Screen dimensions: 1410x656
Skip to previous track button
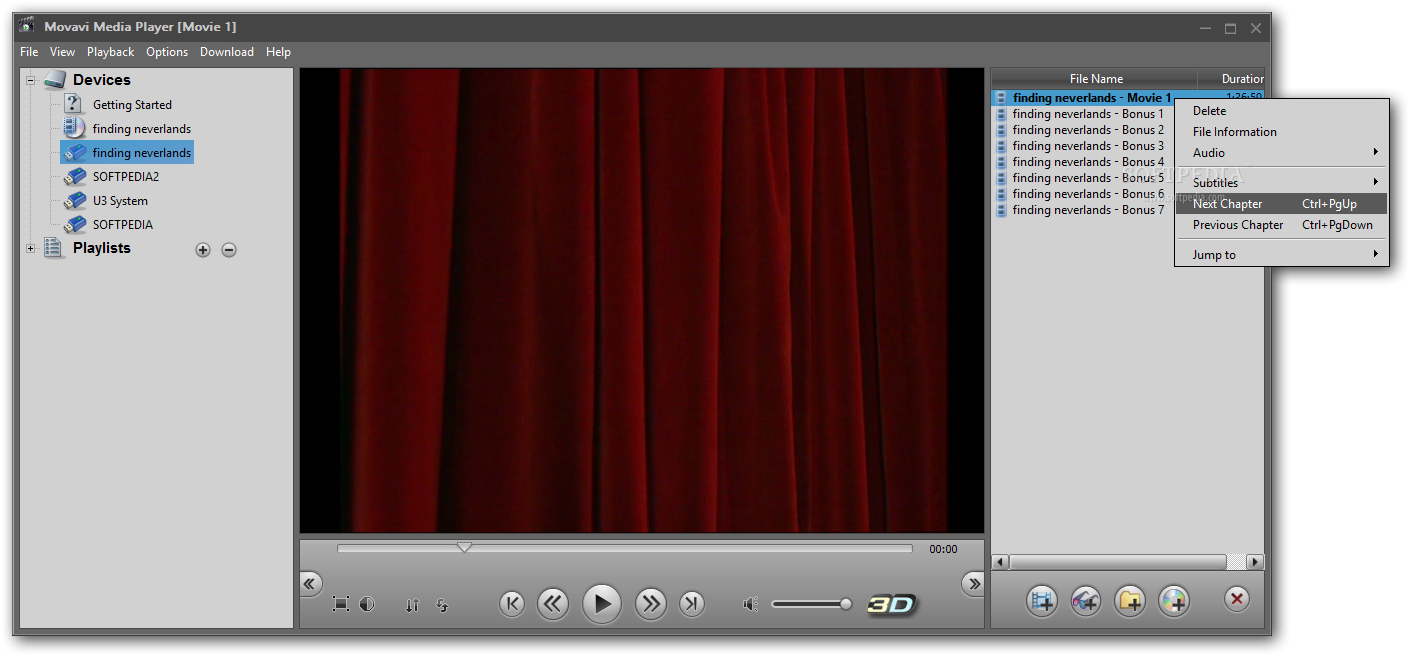click(x=512, y=604)
